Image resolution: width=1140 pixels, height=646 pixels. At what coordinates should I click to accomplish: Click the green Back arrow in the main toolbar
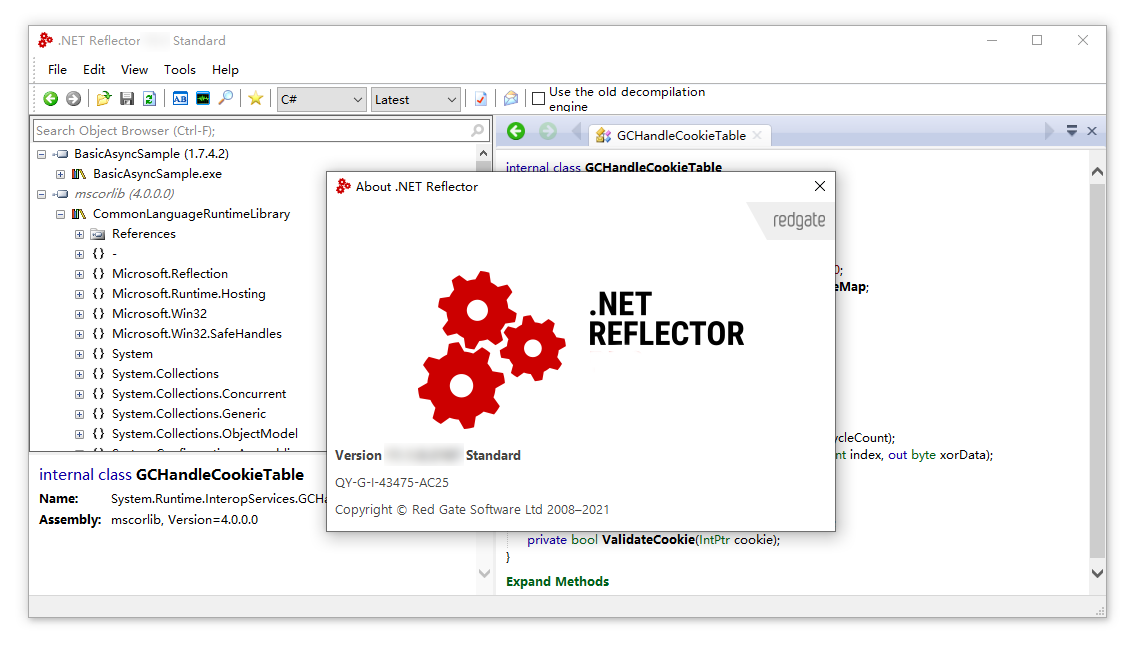50,99
